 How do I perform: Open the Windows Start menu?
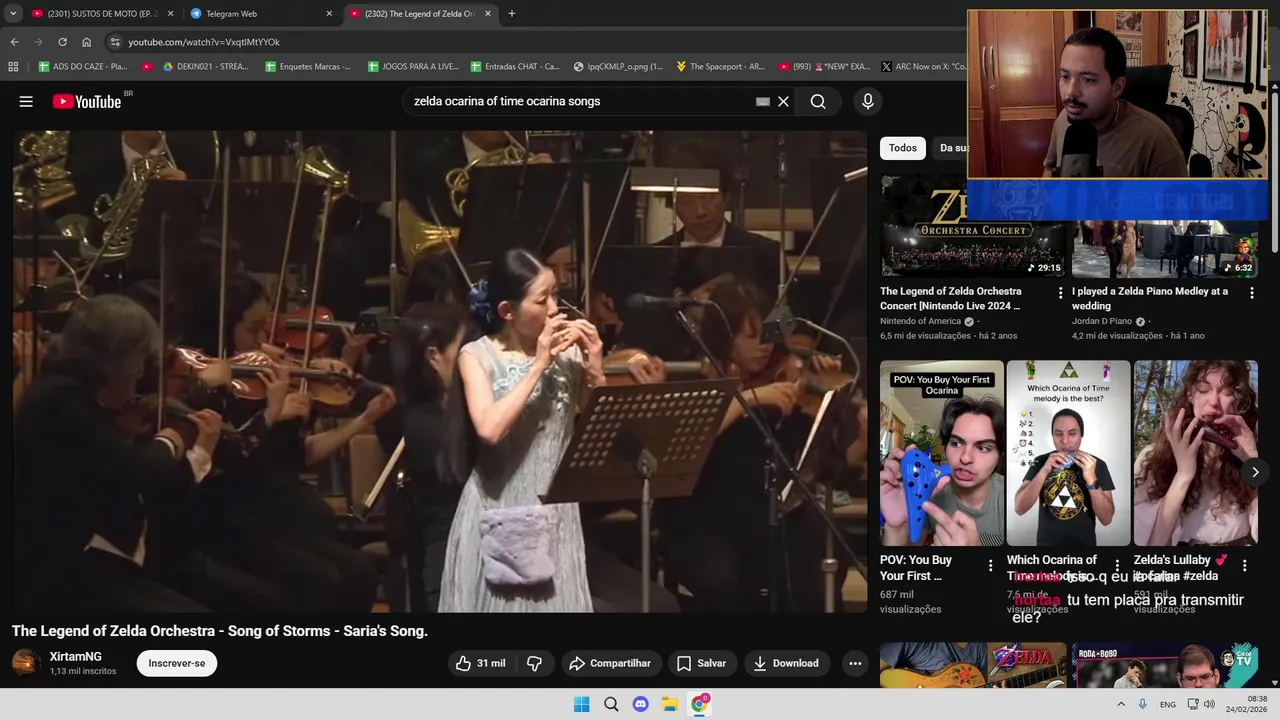click(581, 704)
